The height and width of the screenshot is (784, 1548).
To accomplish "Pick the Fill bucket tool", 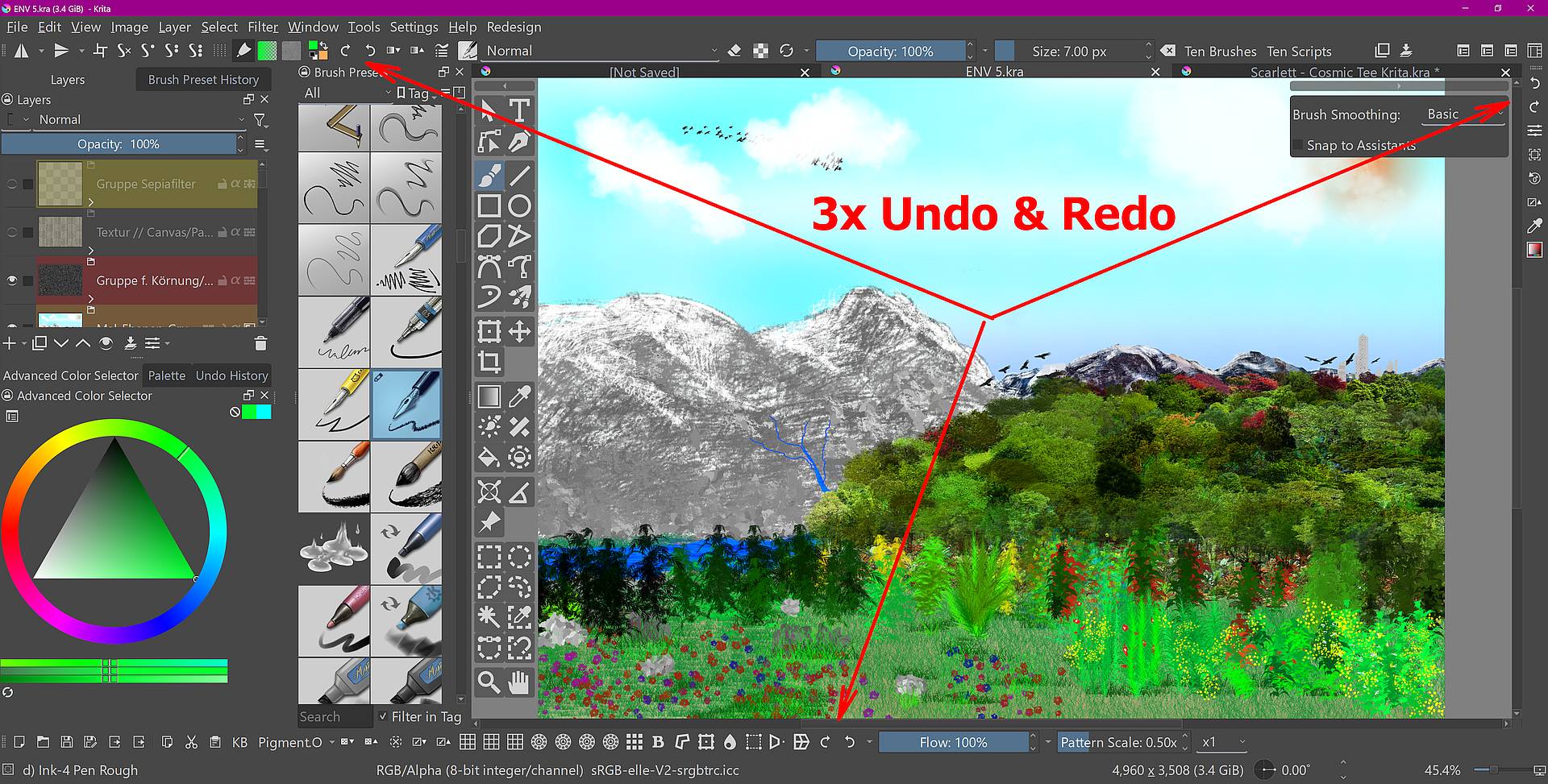I will click(x=489, y=458).
